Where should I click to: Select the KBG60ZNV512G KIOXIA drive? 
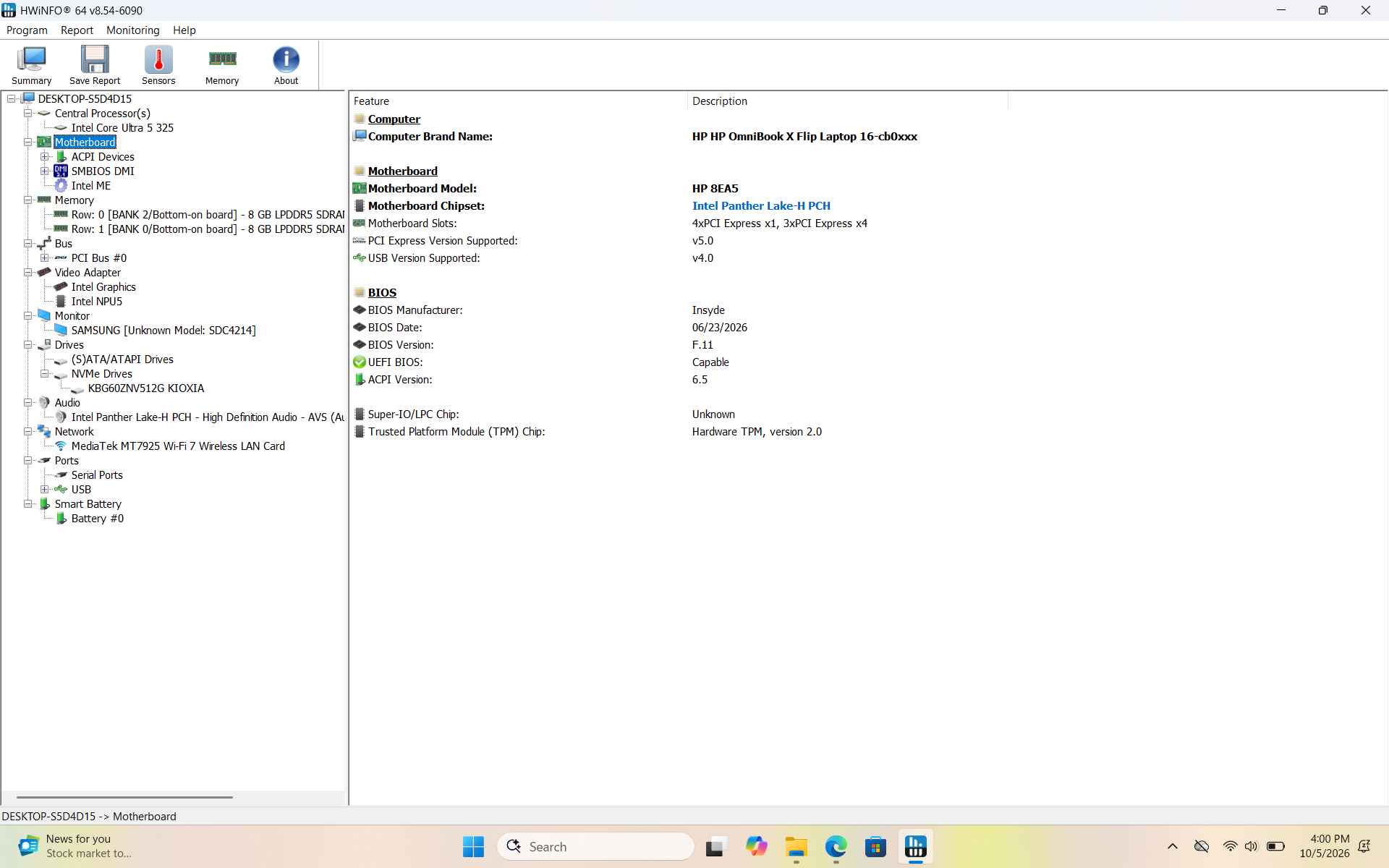[146, 388]
